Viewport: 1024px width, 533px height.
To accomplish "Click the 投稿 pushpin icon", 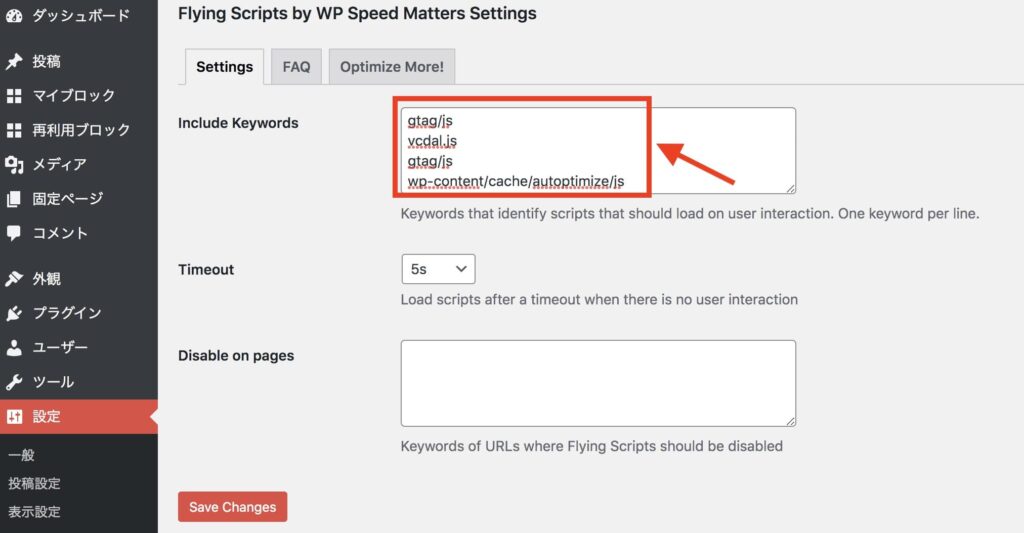I will [14, 61].
